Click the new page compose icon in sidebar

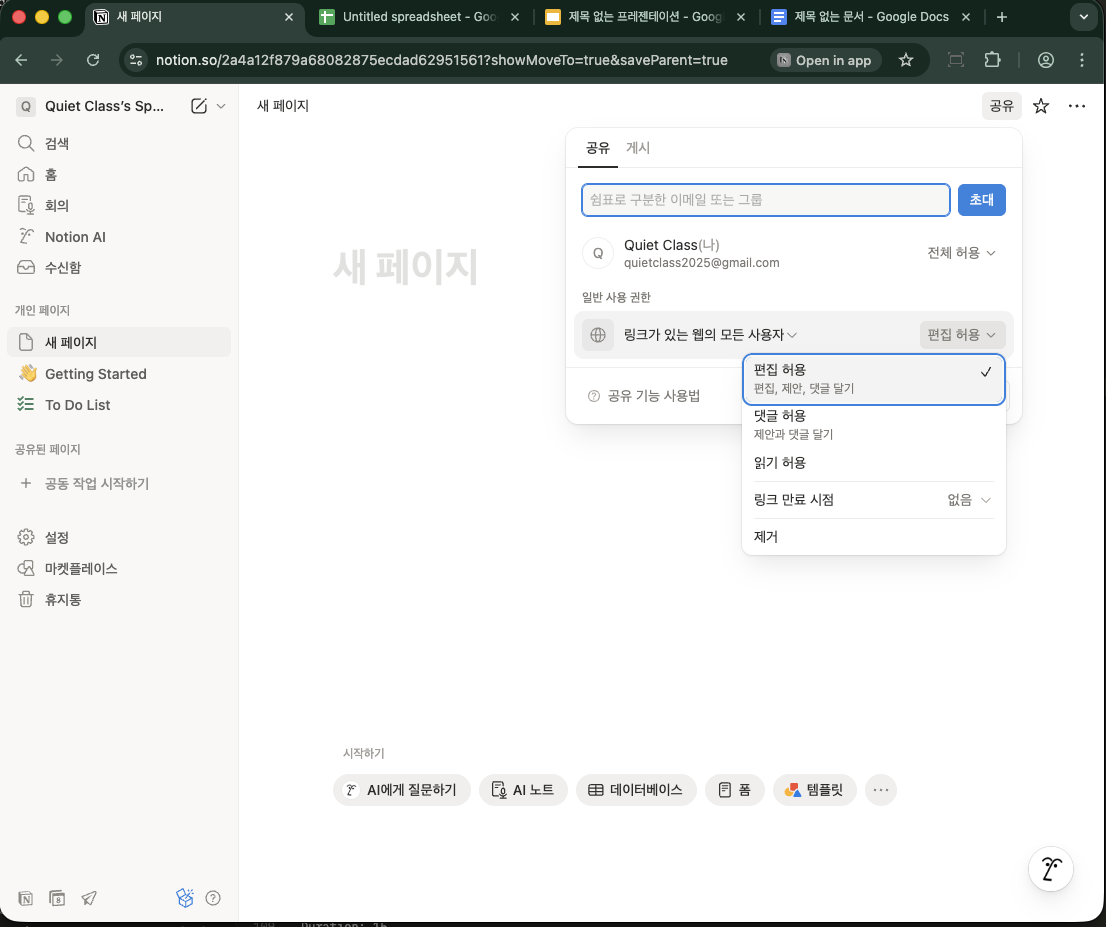click(x=199, y=106)
